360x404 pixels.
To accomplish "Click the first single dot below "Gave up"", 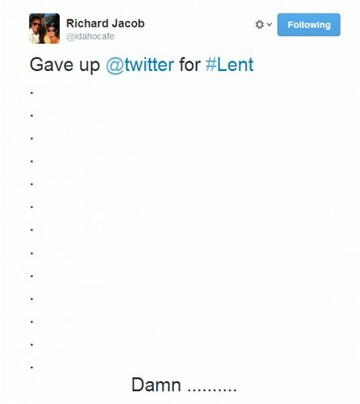I will 32,93.
